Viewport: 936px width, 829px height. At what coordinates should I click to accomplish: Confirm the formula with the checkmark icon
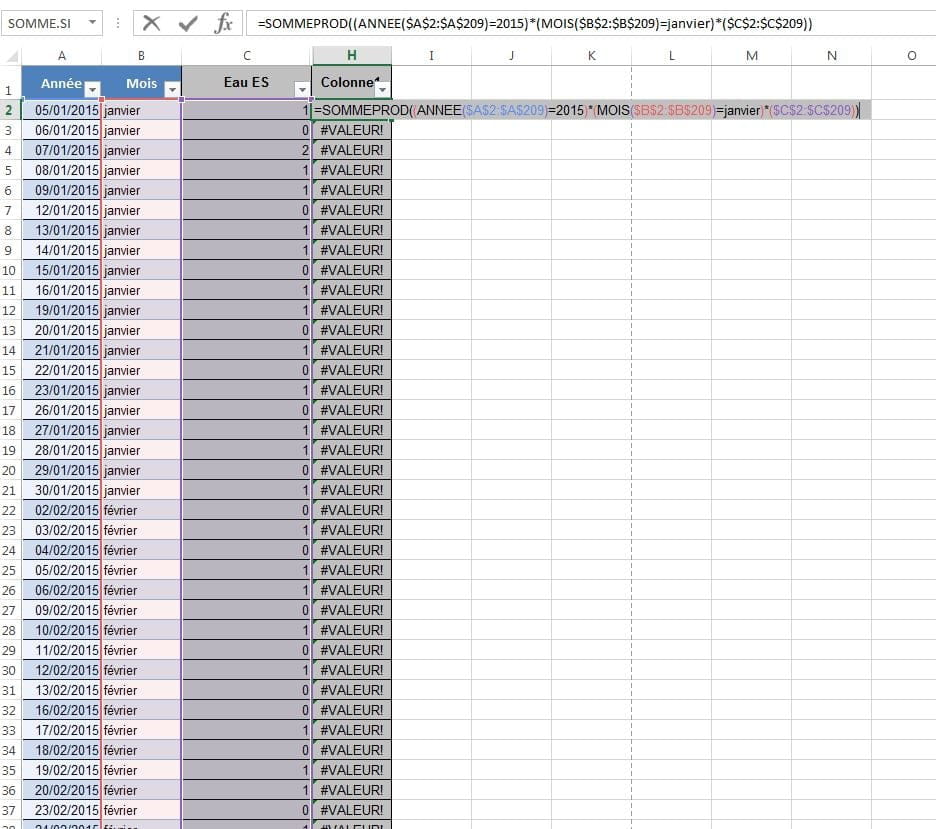click(x=188, y=23)
